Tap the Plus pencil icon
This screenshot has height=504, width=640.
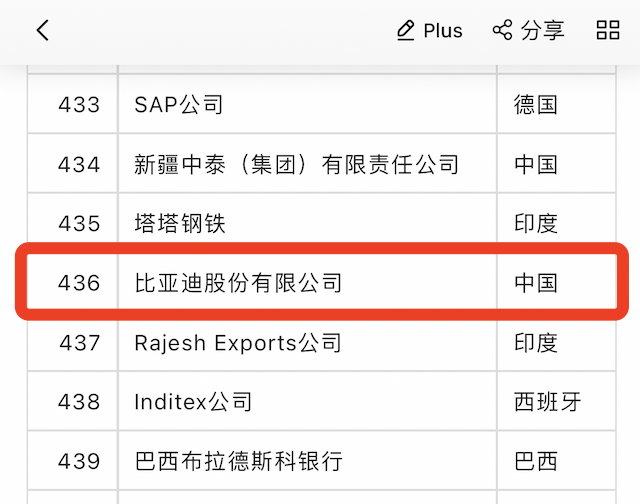pyautogui.click(x=405, y=31)
